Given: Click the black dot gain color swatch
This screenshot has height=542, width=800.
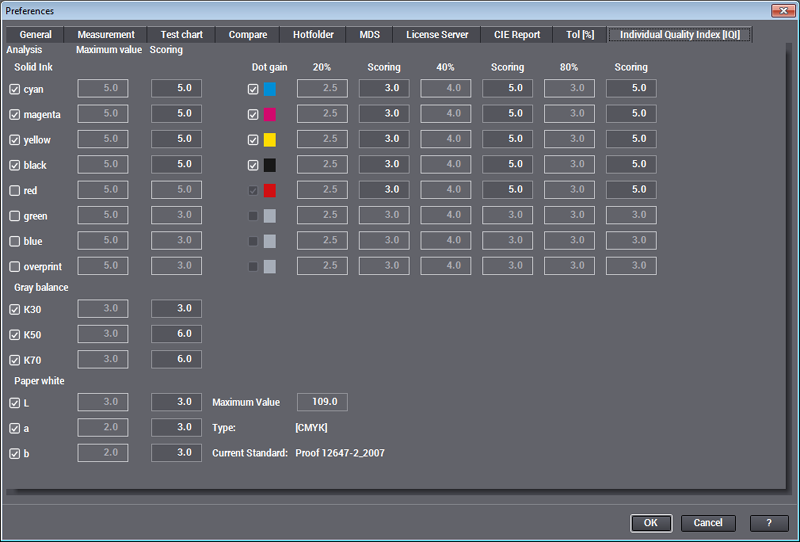Looking at the screenshot, I should coord(269,165).
